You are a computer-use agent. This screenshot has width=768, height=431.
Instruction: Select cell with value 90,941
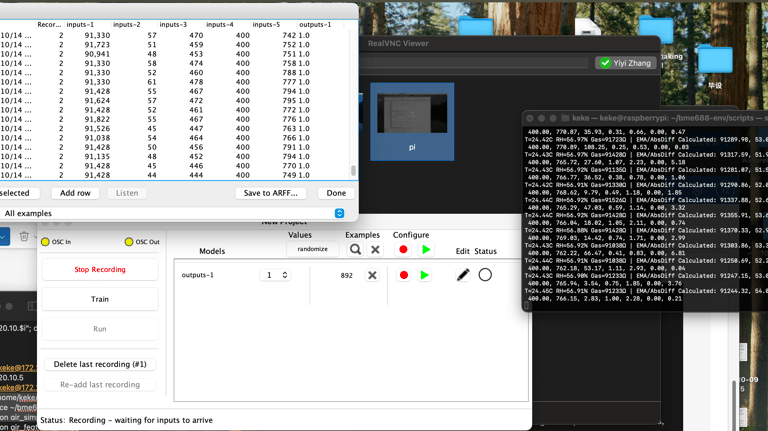[97, 54]
